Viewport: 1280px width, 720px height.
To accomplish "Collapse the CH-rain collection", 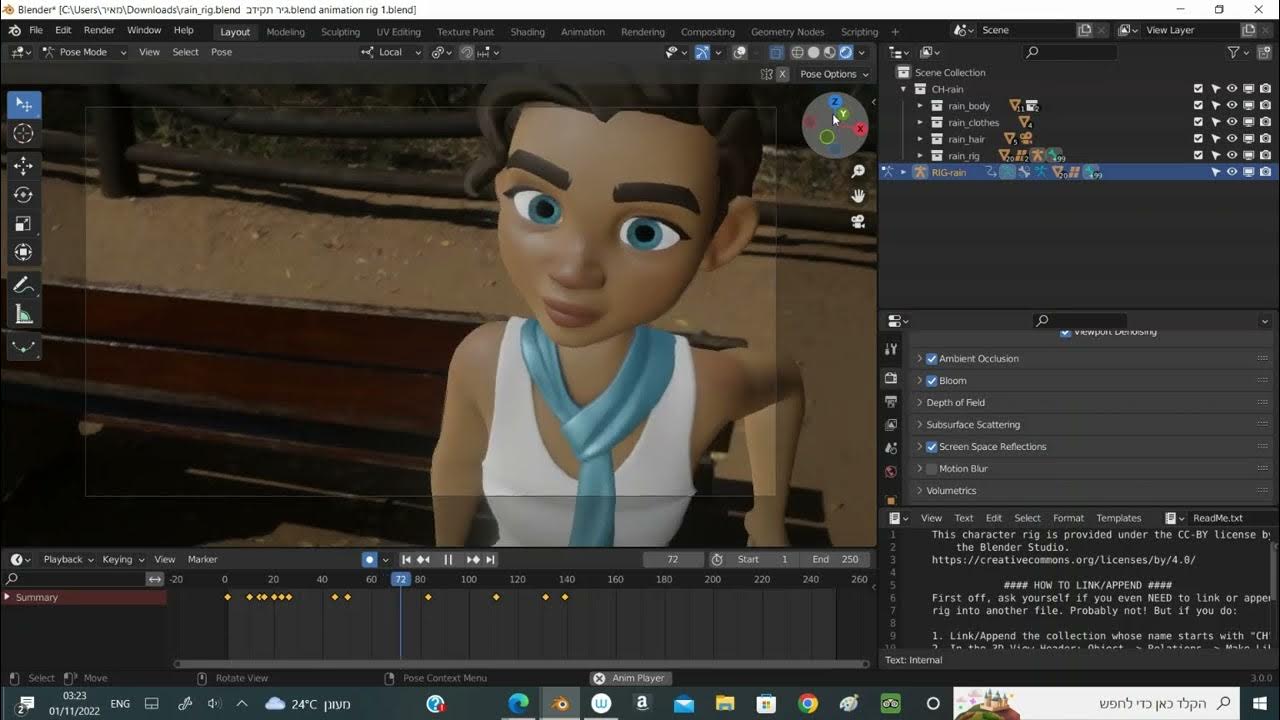I will (904, 89).
